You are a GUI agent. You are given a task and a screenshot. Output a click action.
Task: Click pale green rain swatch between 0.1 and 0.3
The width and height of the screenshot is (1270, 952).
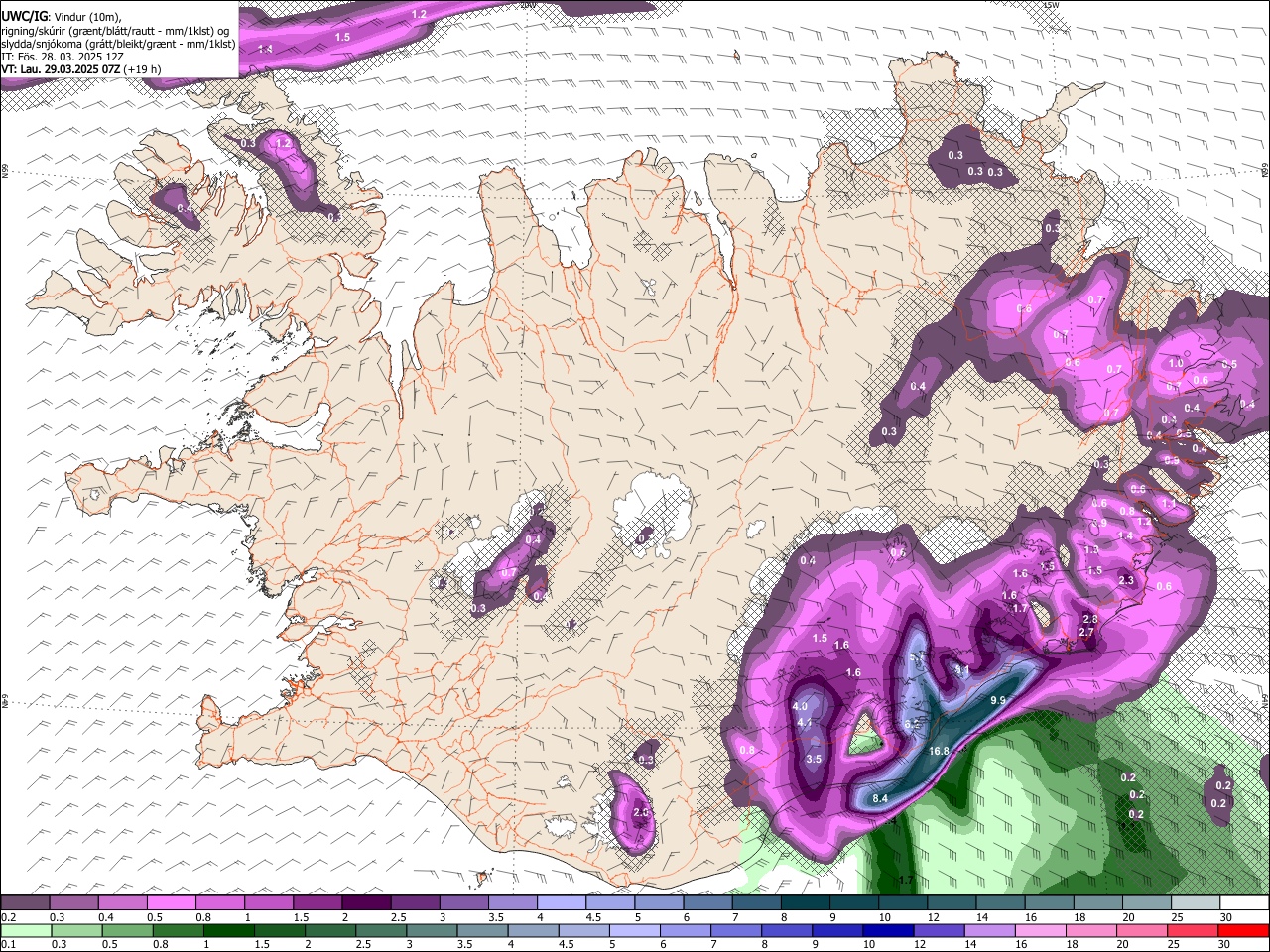26,930
